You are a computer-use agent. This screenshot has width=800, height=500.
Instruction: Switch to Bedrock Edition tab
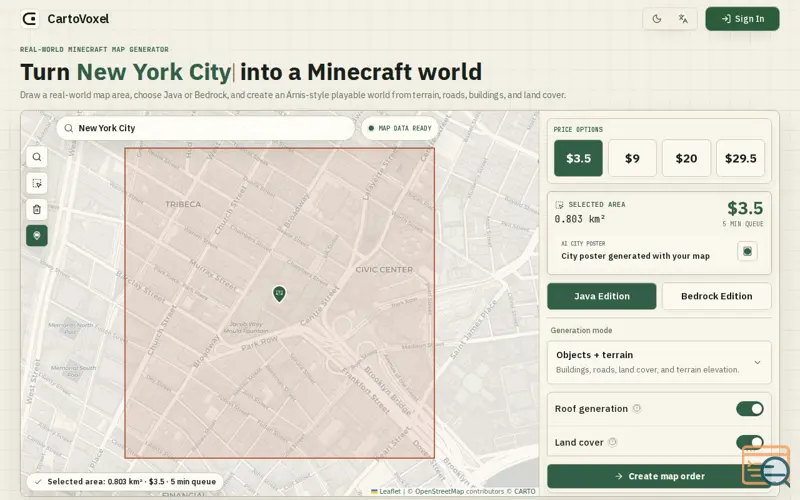click(716, 296)
